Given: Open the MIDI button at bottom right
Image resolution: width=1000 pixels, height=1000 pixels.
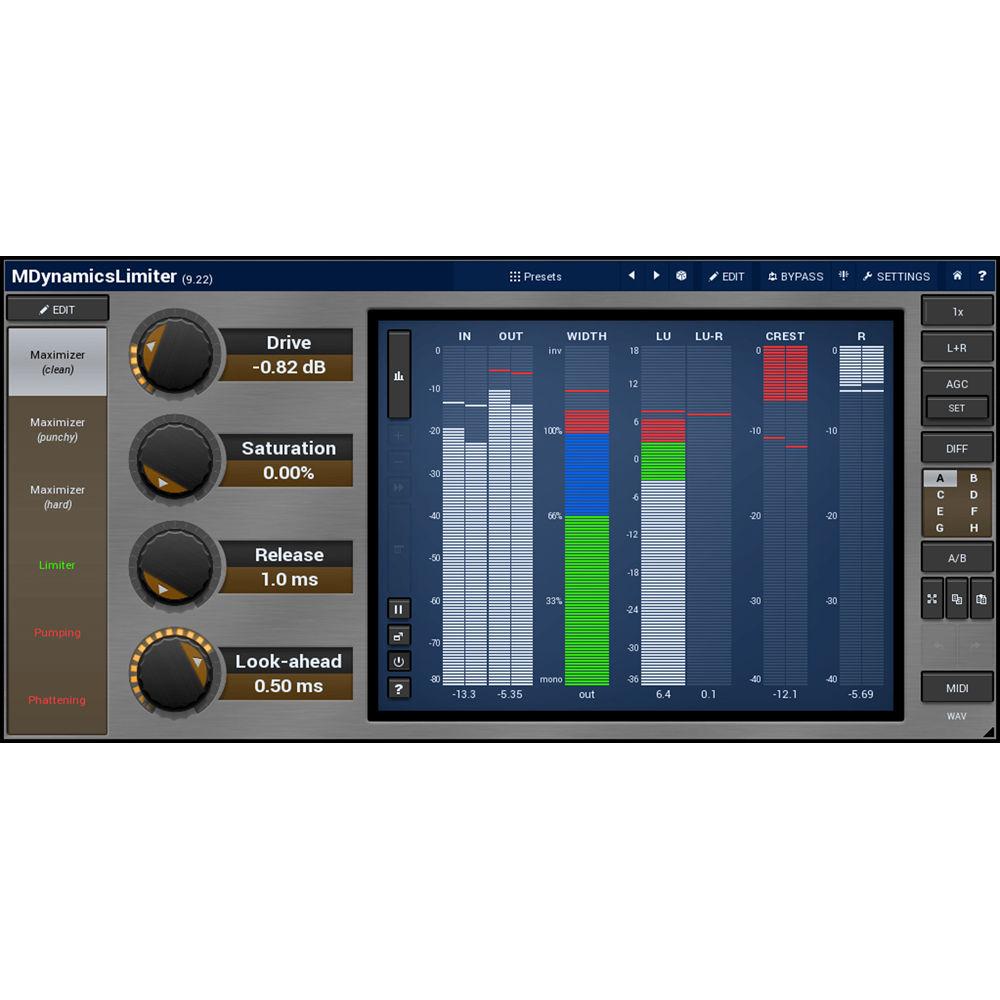Looking at the screenshot, I should coord(956,688).
